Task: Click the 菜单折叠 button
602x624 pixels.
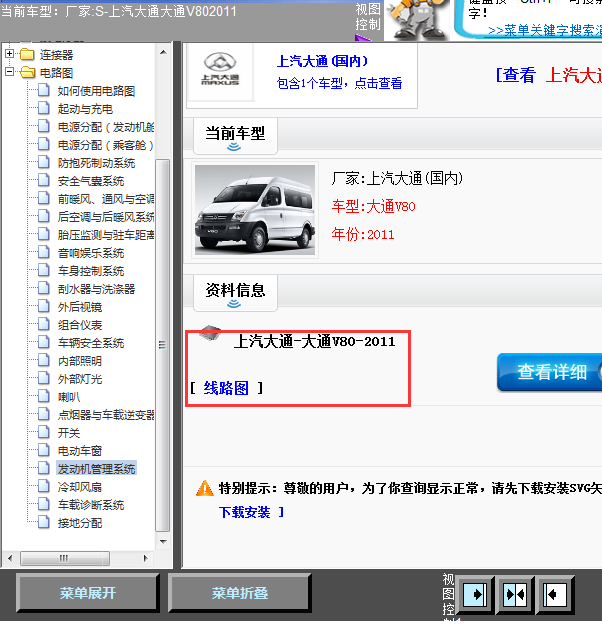Action: click(x=240, y=593)
